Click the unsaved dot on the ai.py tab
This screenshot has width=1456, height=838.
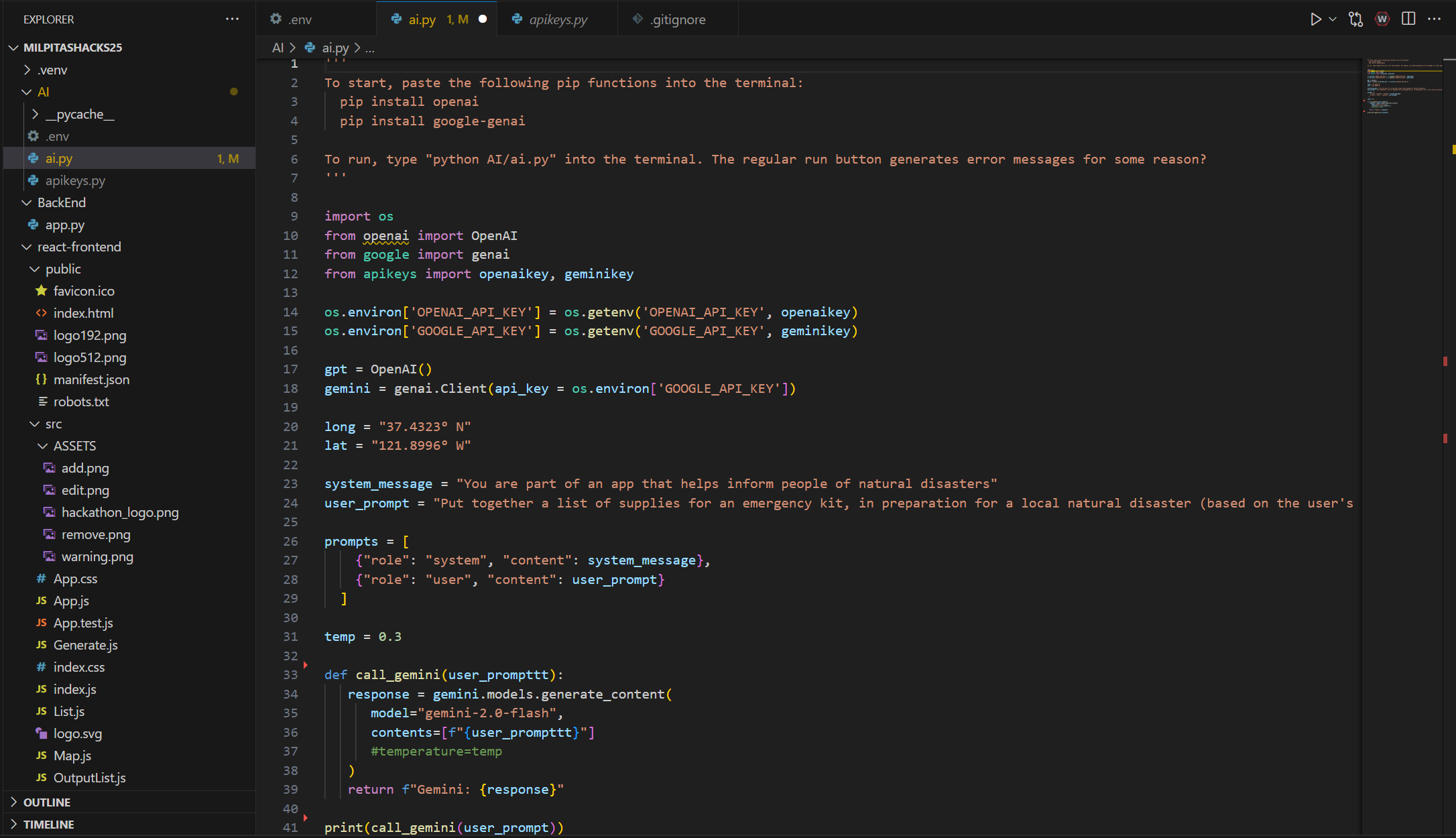[x=483, y=19]
